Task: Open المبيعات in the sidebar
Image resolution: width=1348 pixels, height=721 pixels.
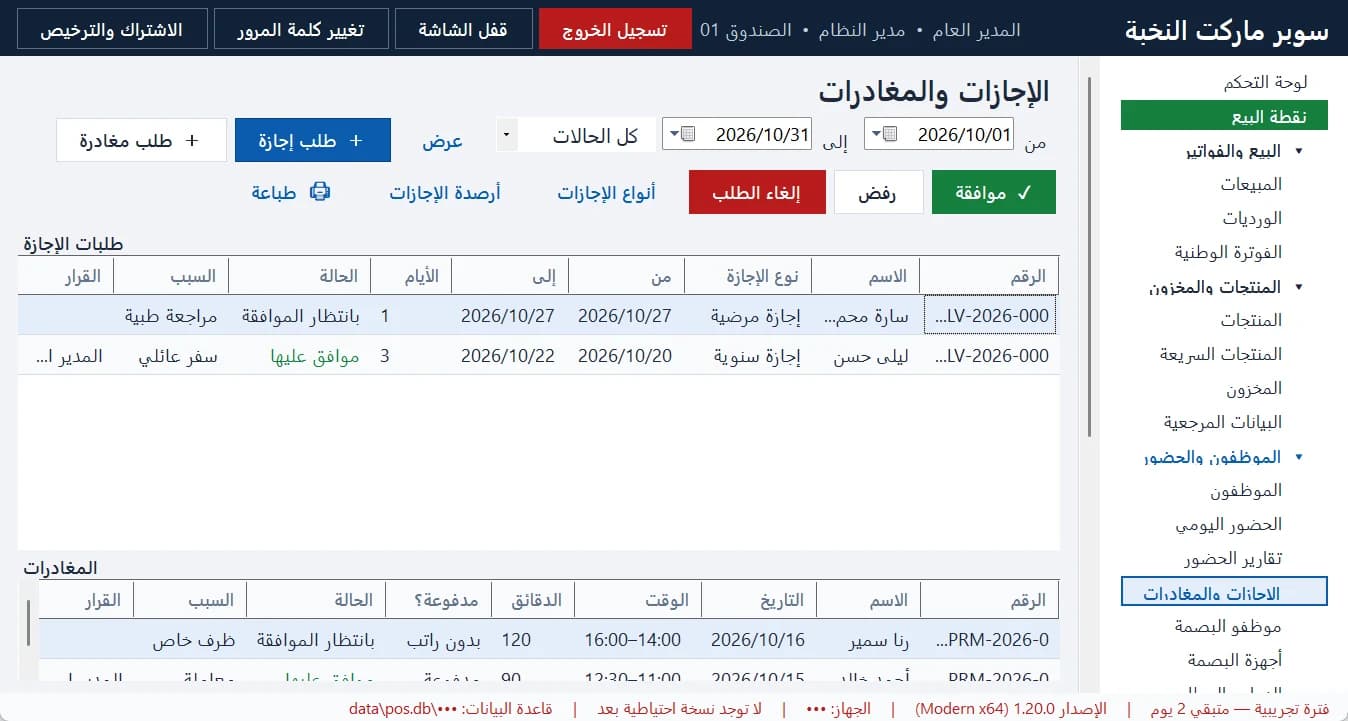Action: (1251, 184)
